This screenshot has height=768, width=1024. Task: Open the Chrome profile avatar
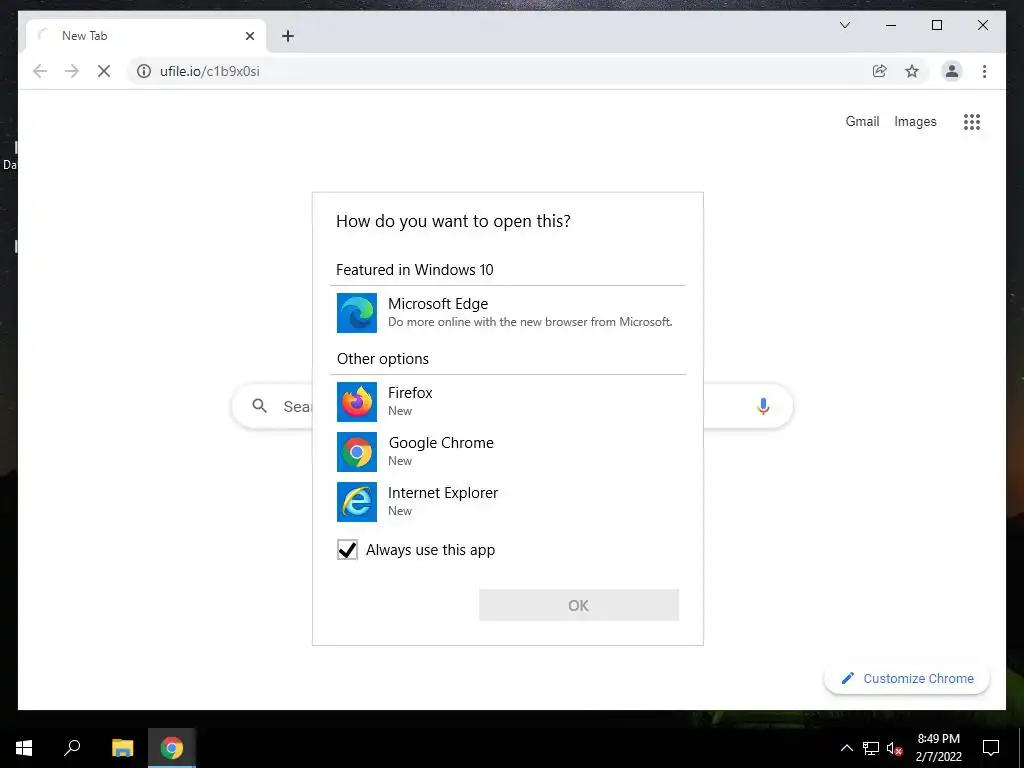click(x=952, y=71)
